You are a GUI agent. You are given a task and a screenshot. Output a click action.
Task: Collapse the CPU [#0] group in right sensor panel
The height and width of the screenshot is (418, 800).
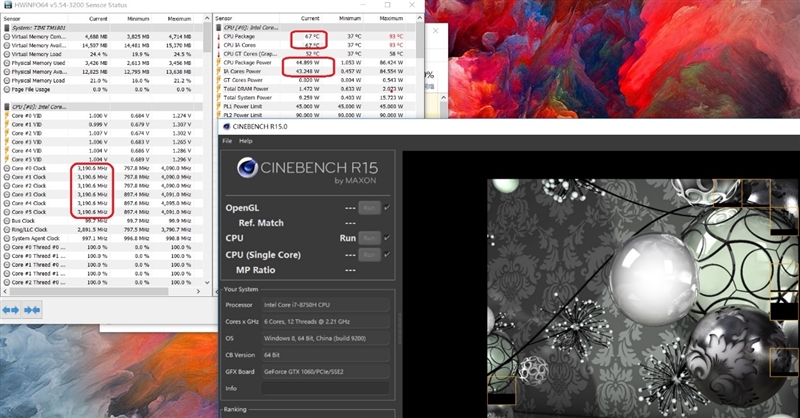(x=220, y=27)
